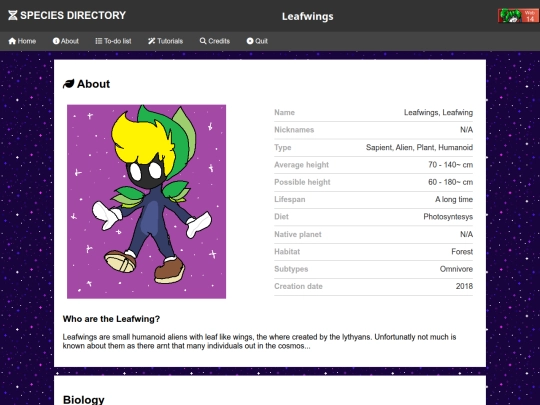Click the Biology section heading
The height and width of the screenshot is (405, 540).
point(83,399)
